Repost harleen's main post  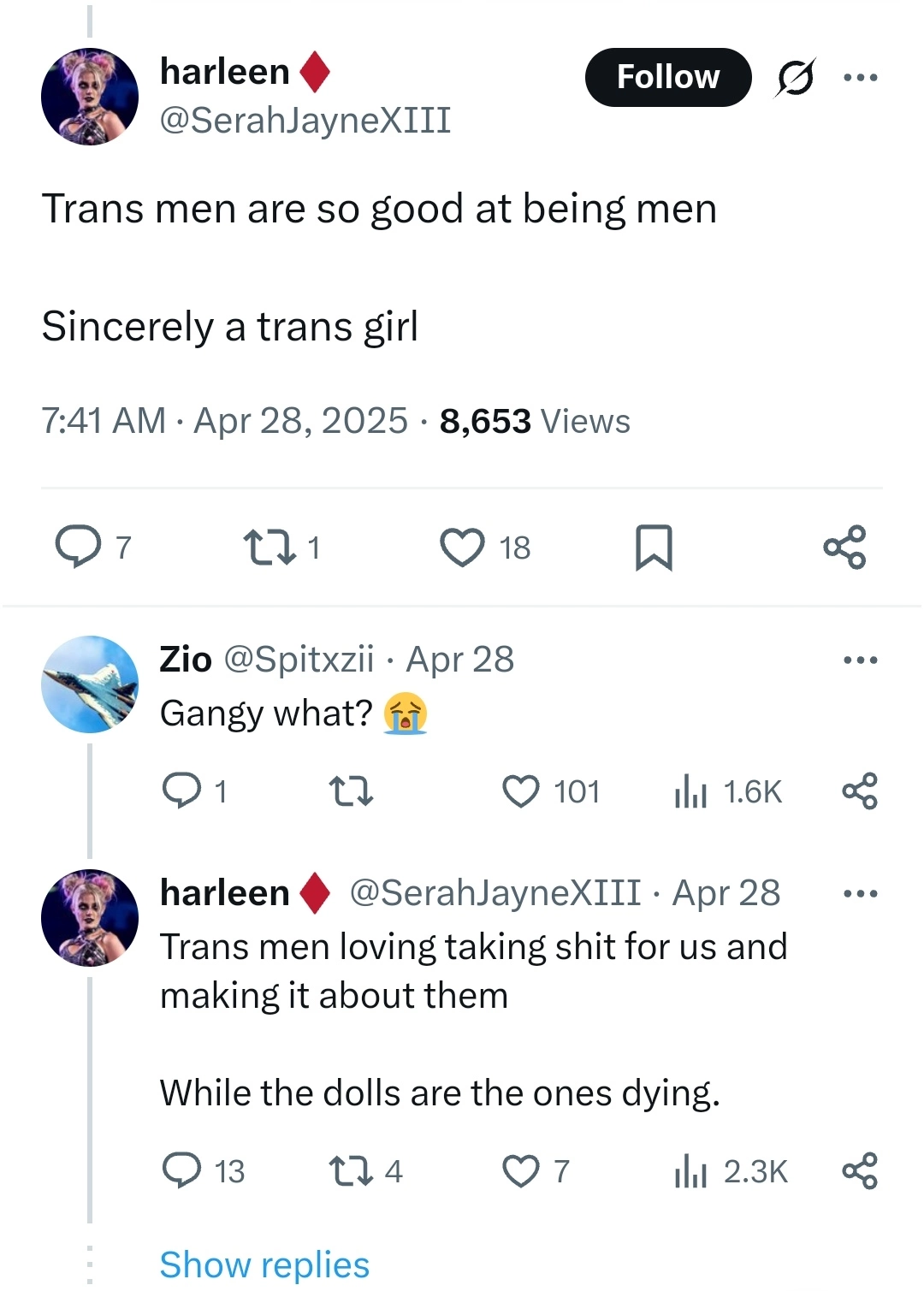coord(269,548)
